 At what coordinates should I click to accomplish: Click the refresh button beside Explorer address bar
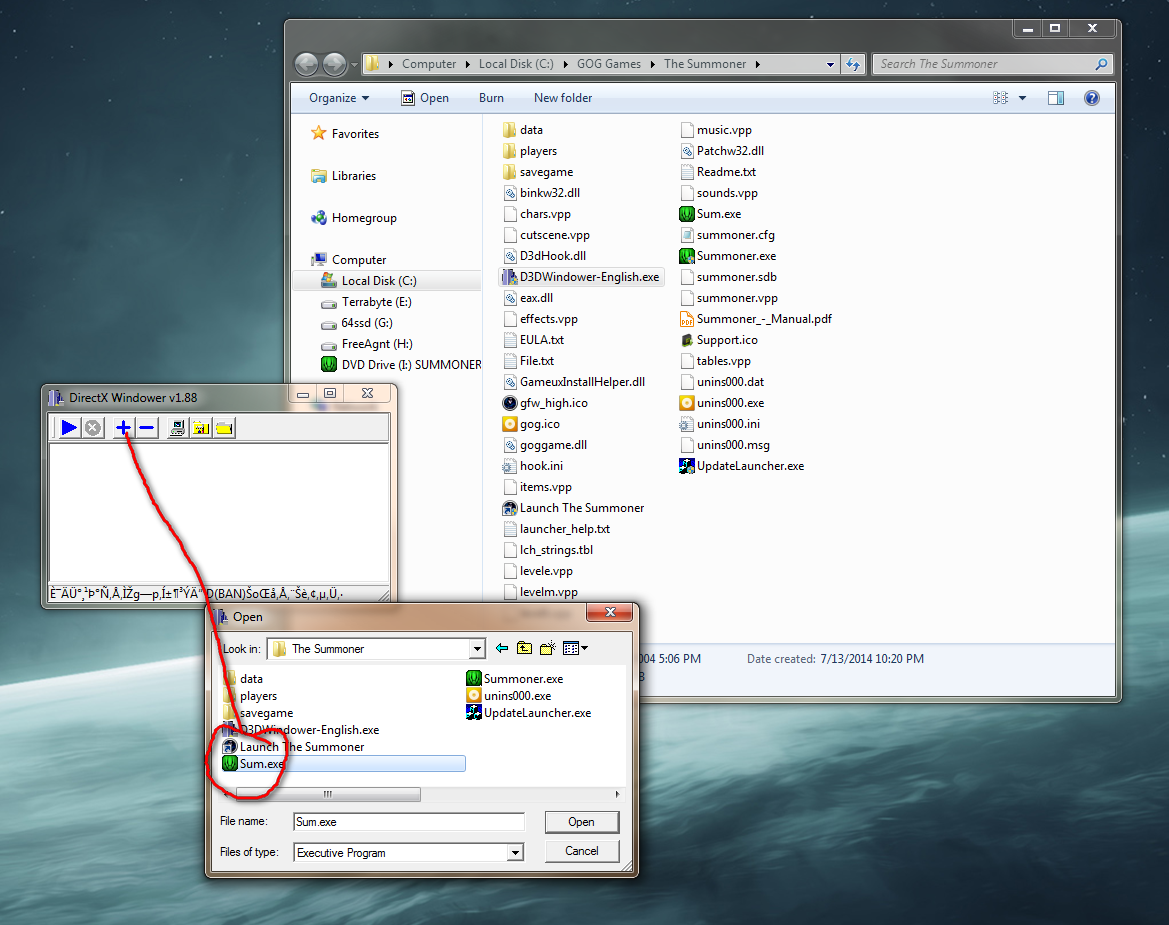click(853, 64)
